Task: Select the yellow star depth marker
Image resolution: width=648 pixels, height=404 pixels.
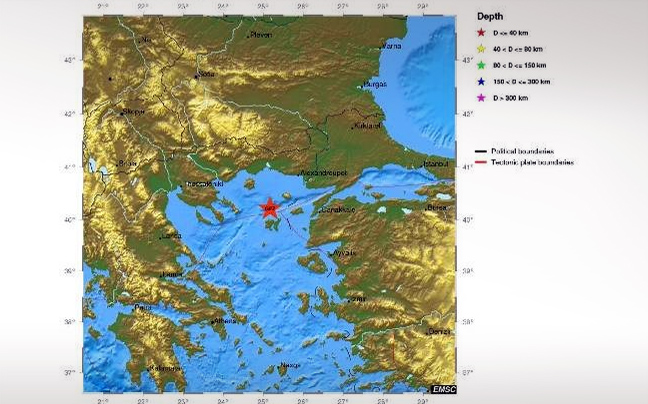Action: click(480, 47)
